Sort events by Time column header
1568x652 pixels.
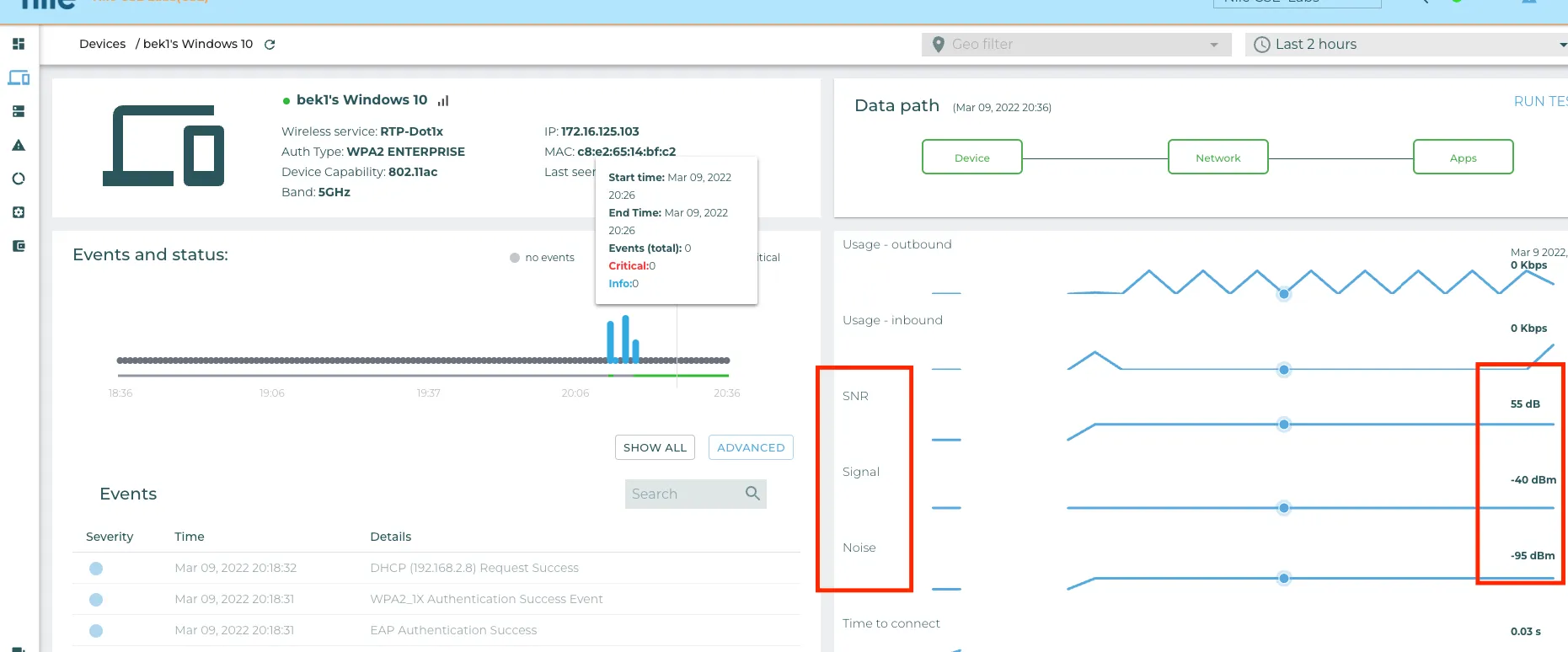click(x=190, y=537)
